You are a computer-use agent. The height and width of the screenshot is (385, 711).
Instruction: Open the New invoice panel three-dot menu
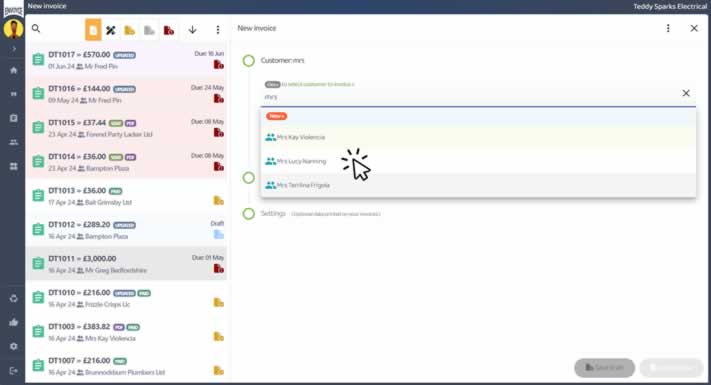coord(668,29)
